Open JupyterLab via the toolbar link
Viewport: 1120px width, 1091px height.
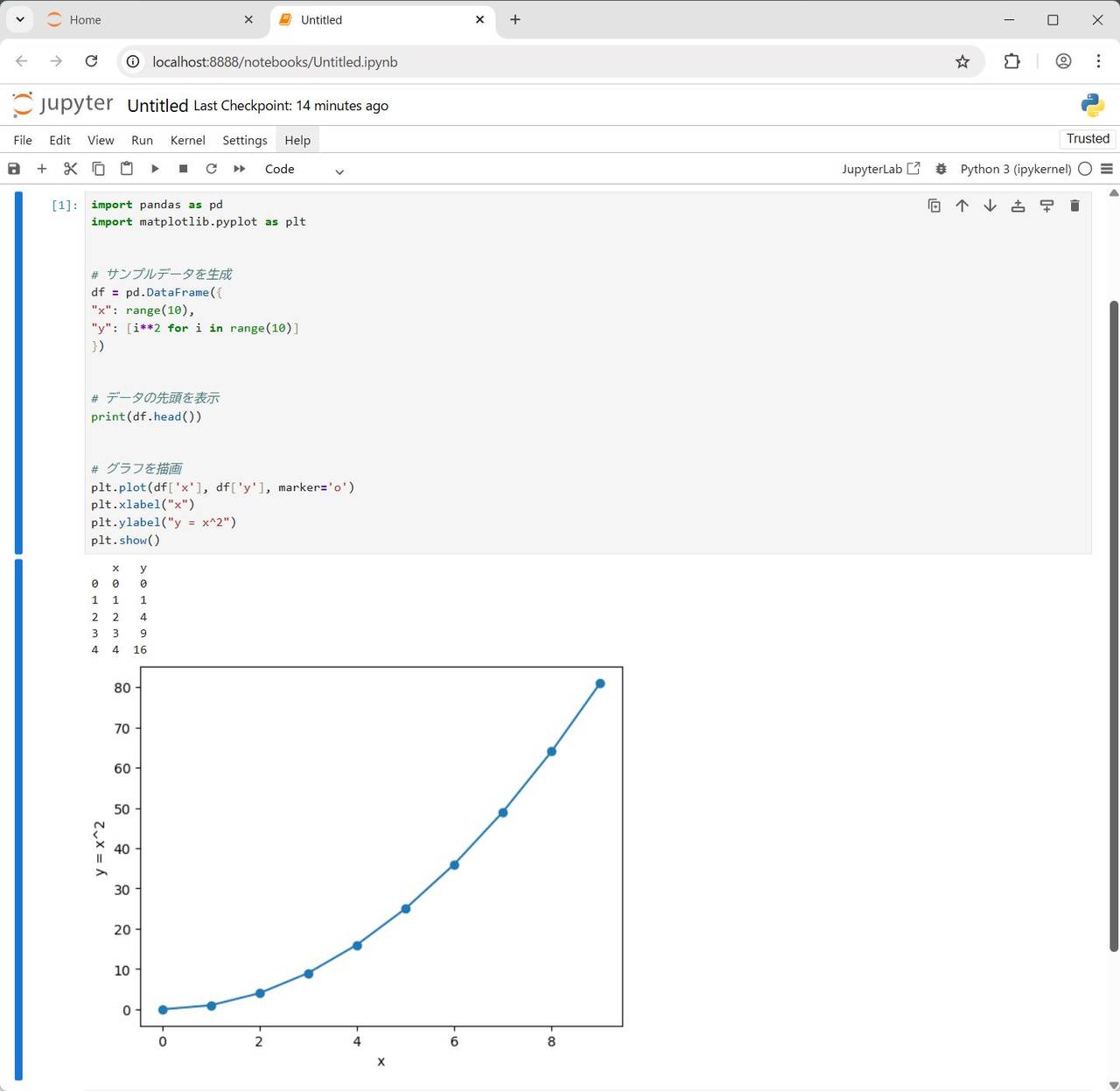[881, 169]
